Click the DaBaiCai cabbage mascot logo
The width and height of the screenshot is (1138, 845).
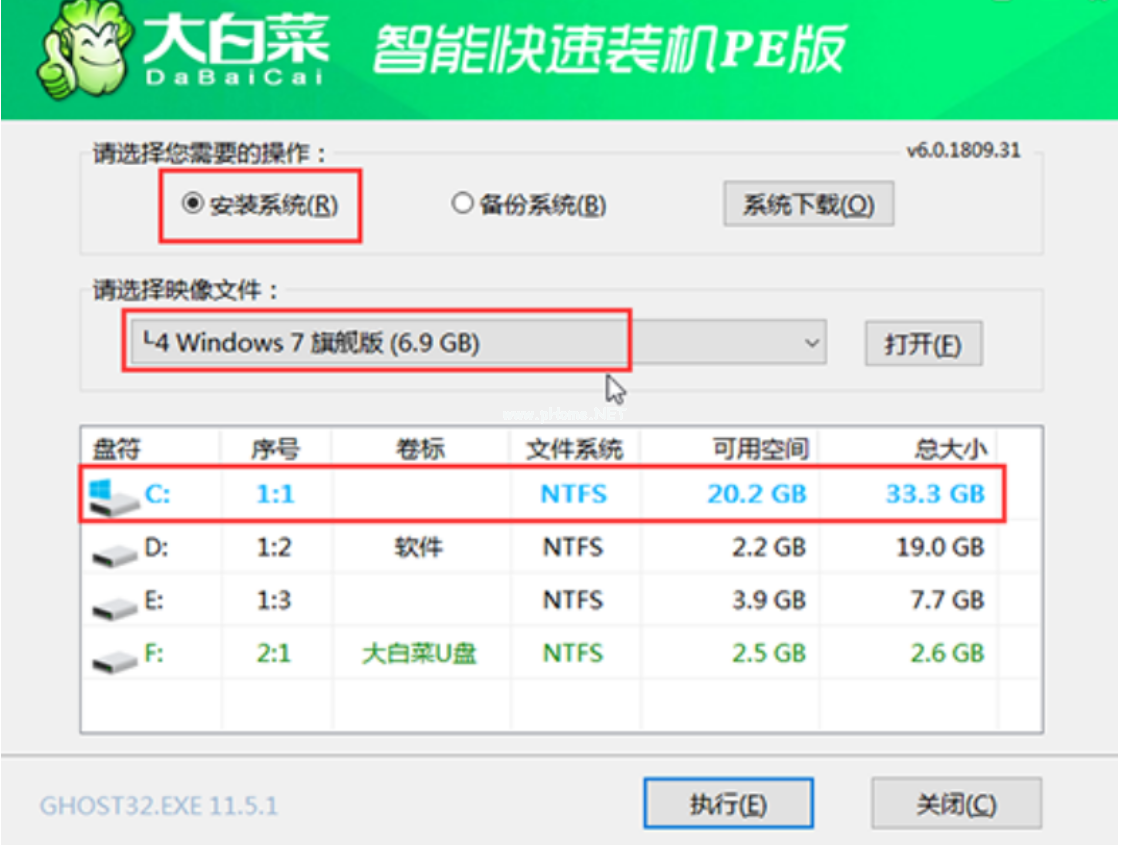pyautogui.click(x=83, y=58)
